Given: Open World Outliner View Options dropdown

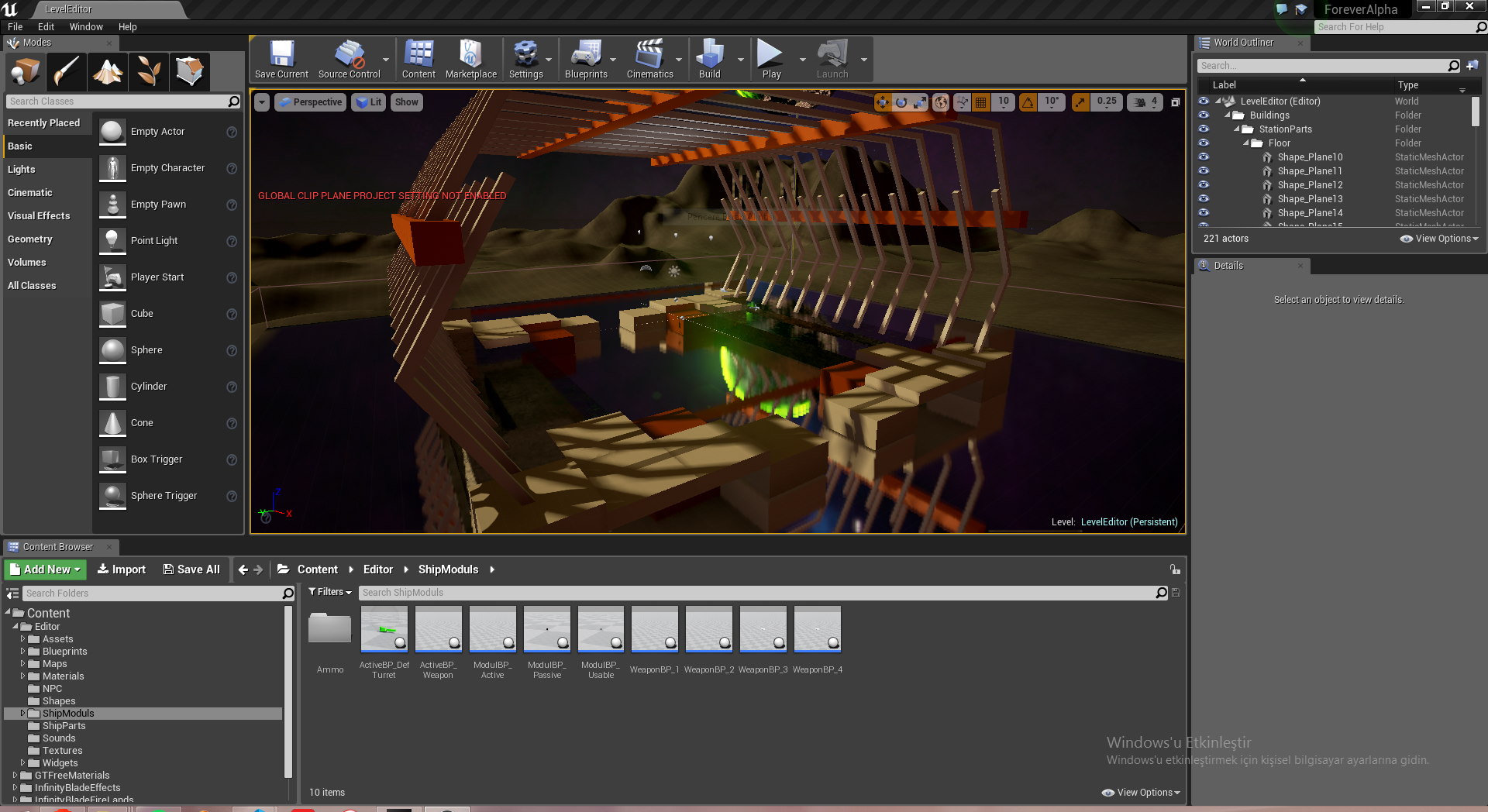Looking at the screenshot, I should point(1439,239).
